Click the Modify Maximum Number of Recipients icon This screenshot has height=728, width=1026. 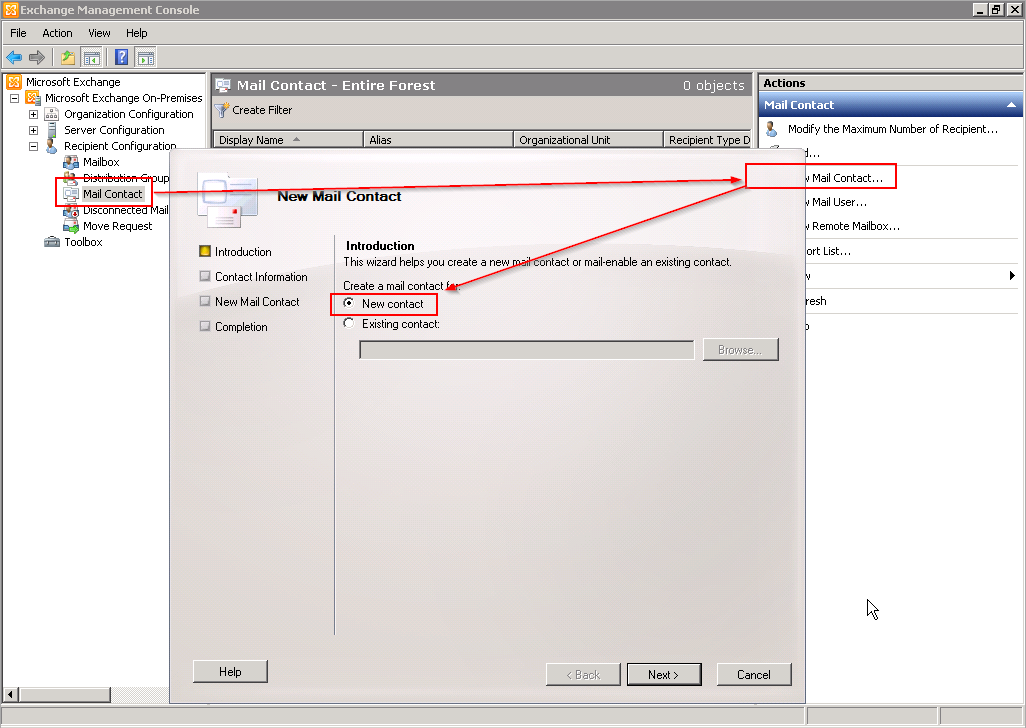click(x=772, y=129)
